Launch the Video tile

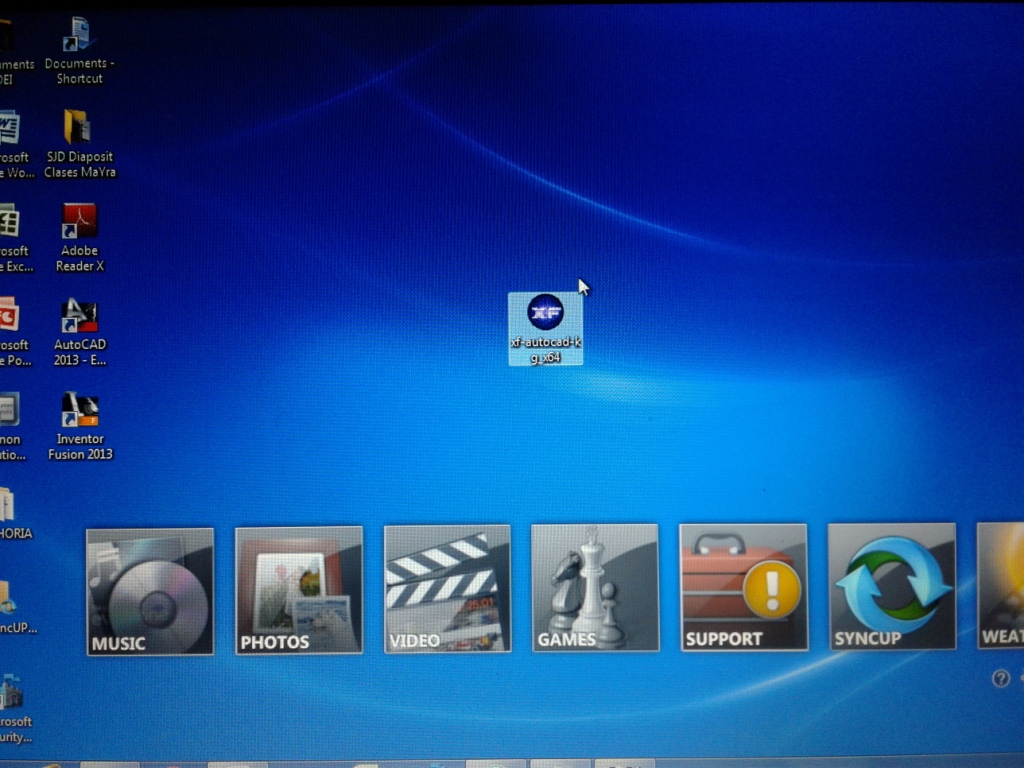pos(447,589)
